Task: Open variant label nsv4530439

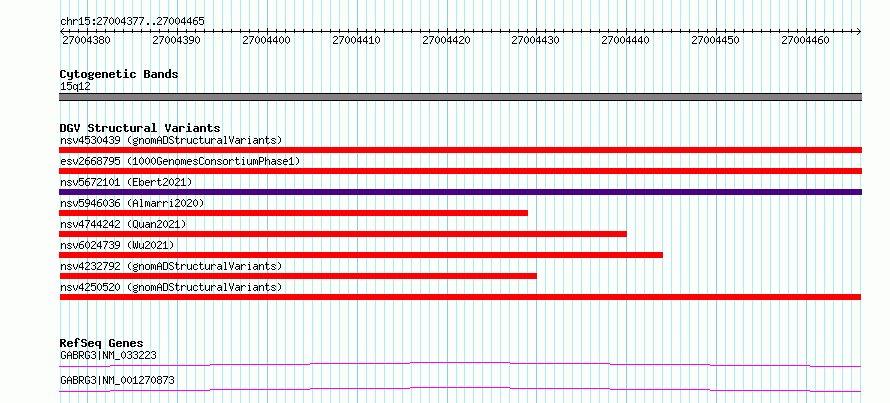Action: pyautogui.click(x=171, y=140)
